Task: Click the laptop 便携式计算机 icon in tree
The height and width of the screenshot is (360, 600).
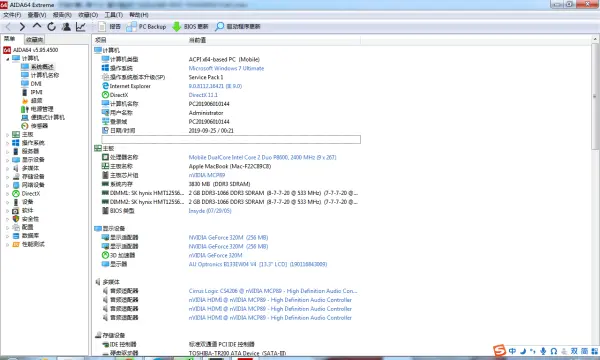Action: 25,117
